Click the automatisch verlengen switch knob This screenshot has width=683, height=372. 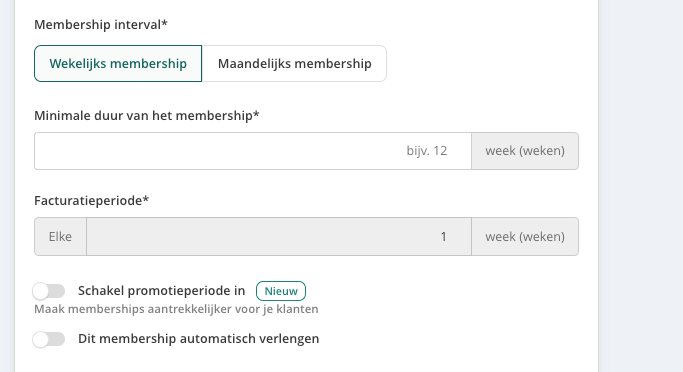(x=41, y=339)
